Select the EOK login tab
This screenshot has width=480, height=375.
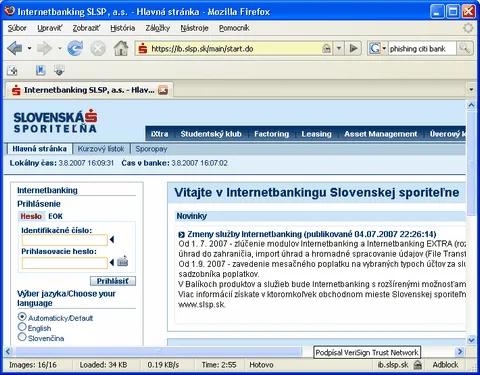click(55, 216)
